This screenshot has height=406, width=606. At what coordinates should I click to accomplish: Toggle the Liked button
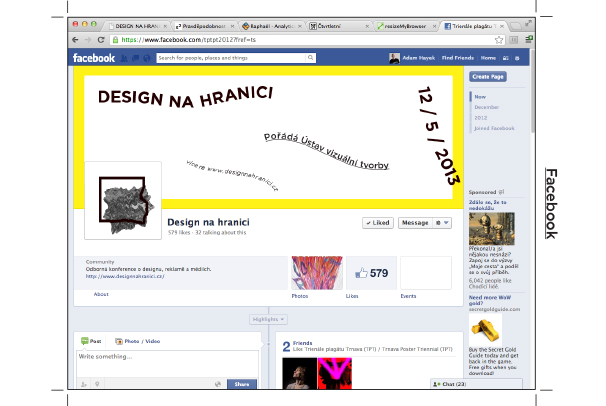[x=378, y=223]
